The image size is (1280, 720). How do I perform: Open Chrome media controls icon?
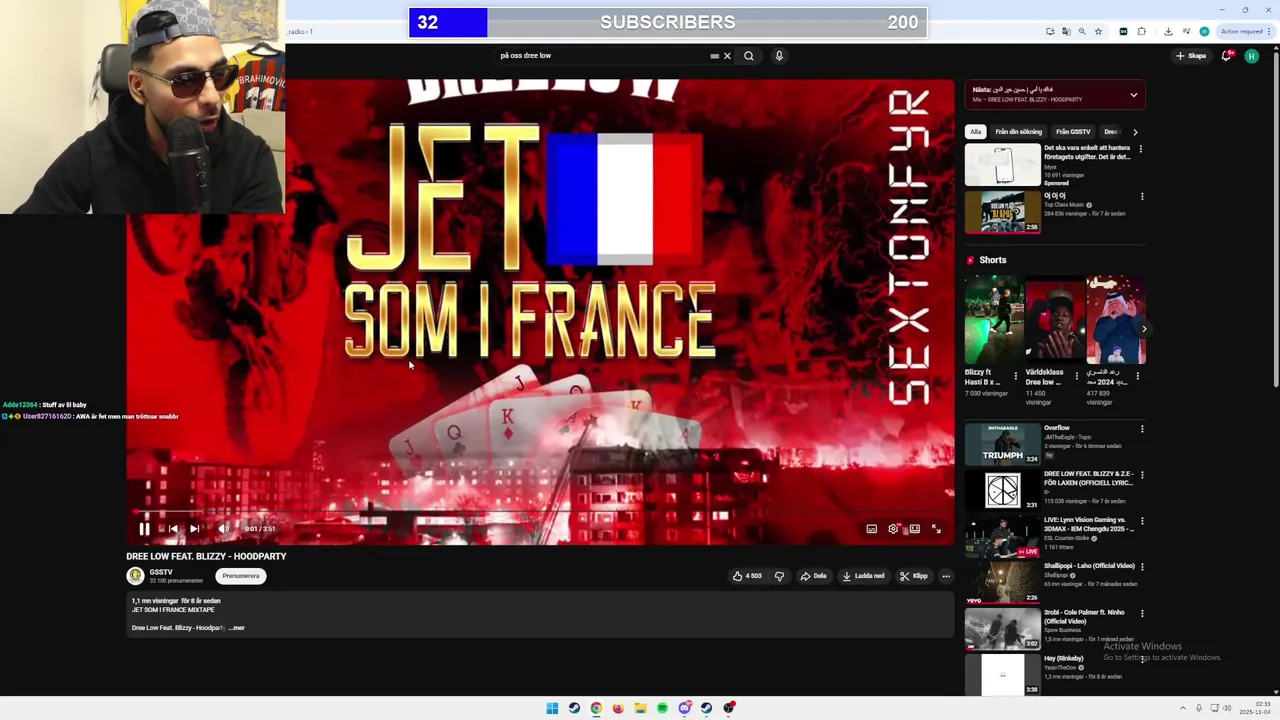pos(1186,31)
